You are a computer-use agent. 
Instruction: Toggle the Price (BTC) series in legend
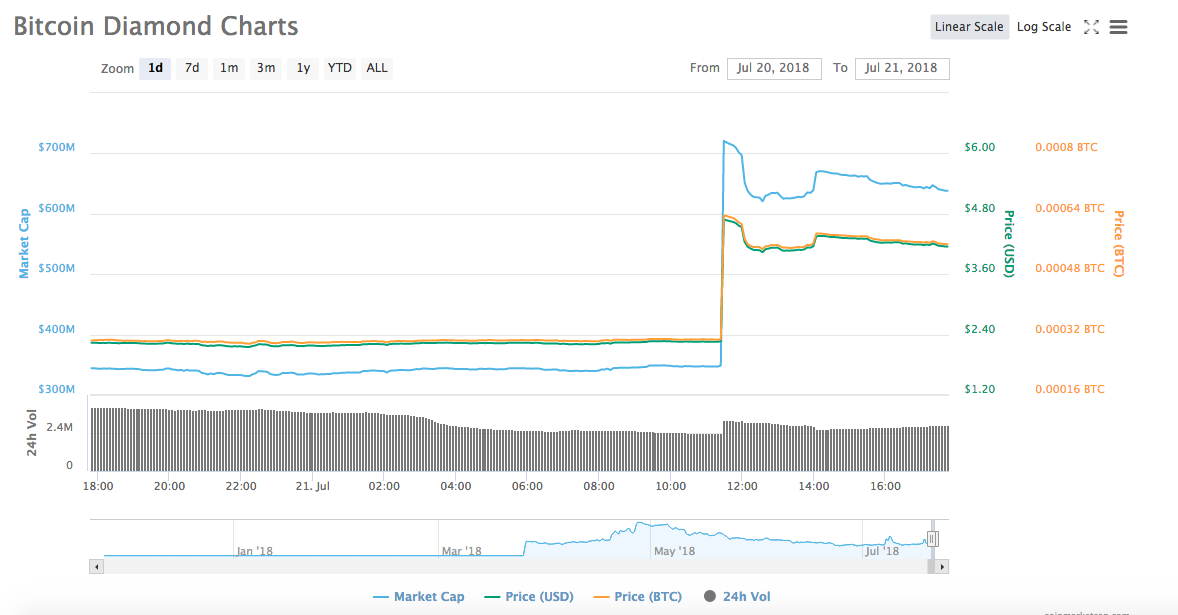638,597
